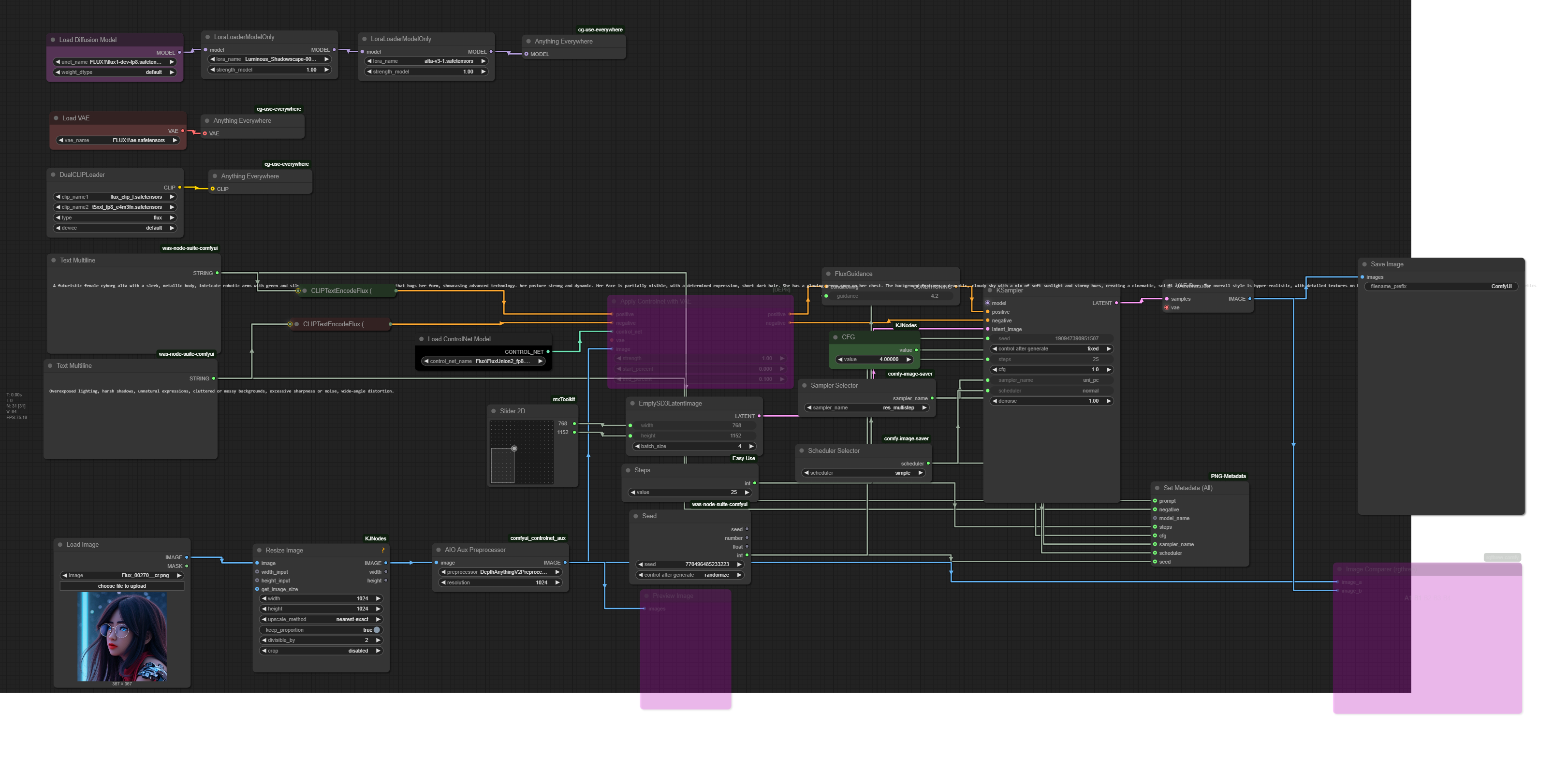
Task: Toggle collapse dot of EmptySD3LatentImage node
Action: coord(632,404)
